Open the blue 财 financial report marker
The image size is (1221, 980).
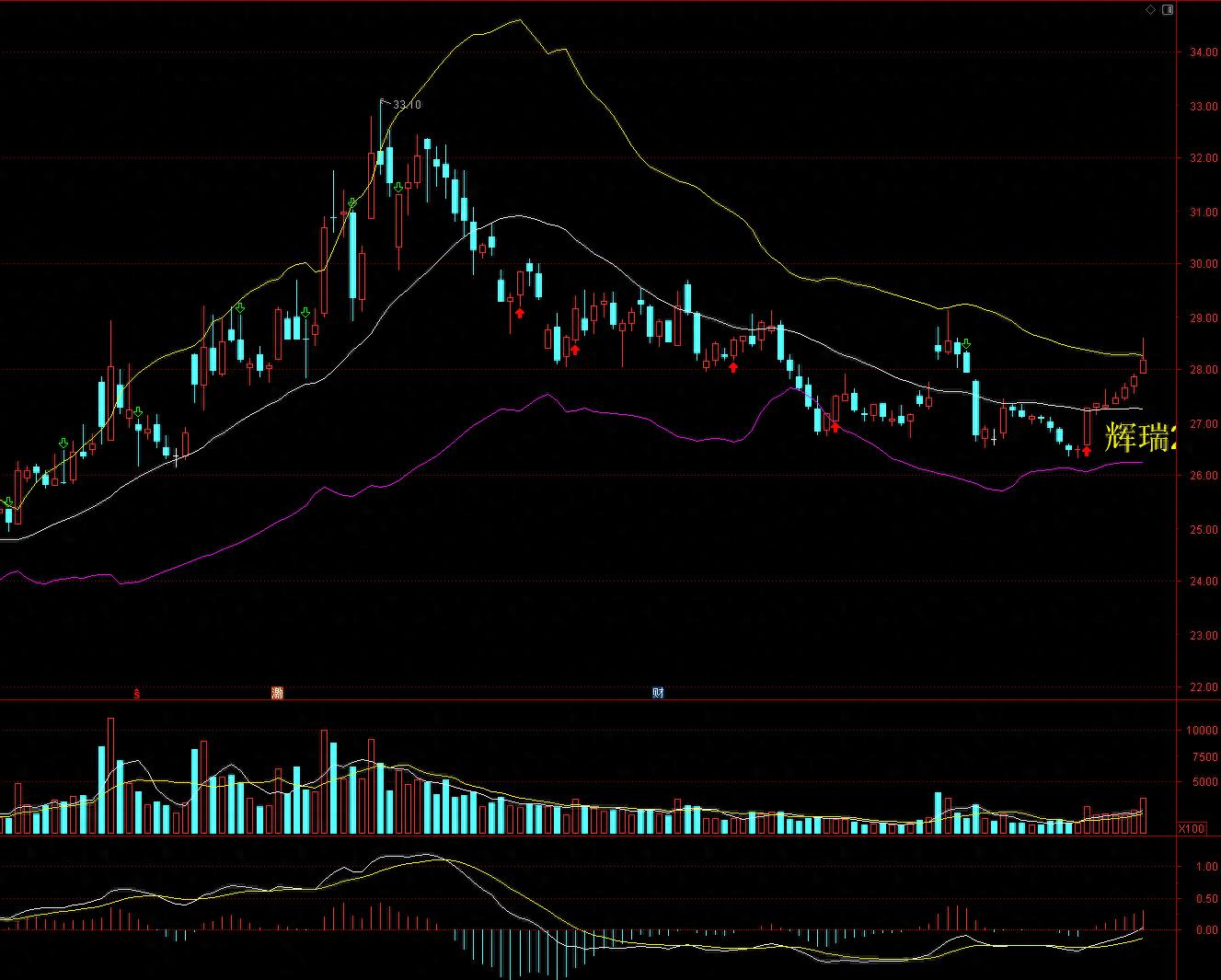[658, 693]
